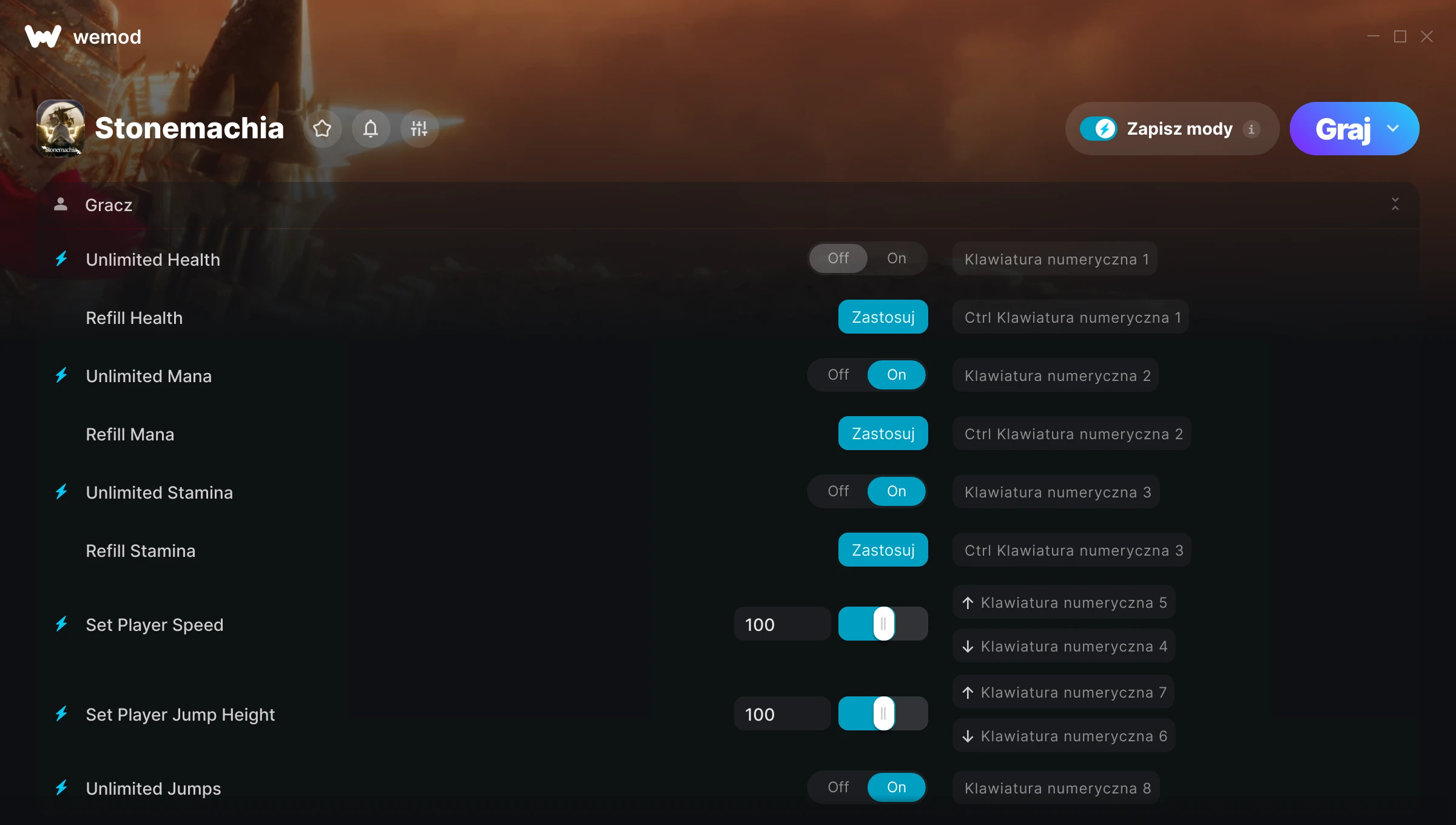Viewport: 1456px width, 825px height.
Task: Click the Gracz player icon
Action: click(61, 204)
